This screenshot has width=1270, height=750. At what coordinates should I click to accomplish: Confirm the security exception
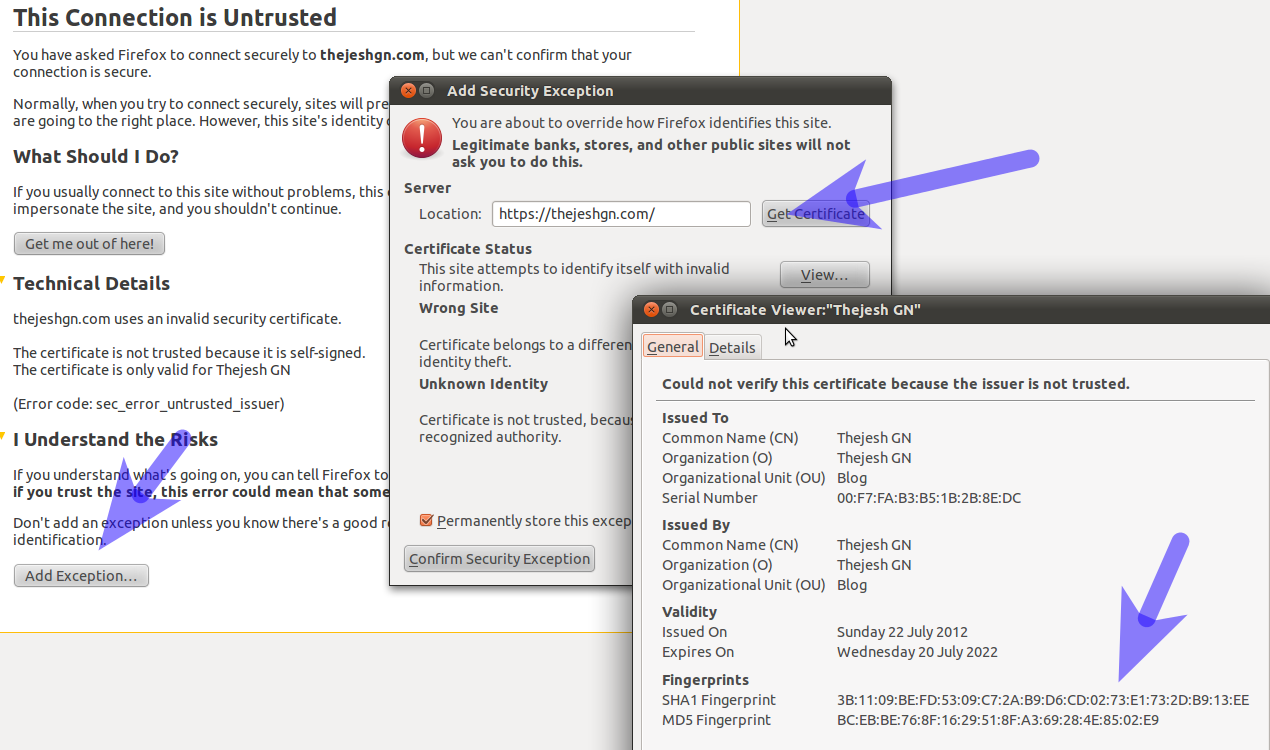click(x=500, y=558)
